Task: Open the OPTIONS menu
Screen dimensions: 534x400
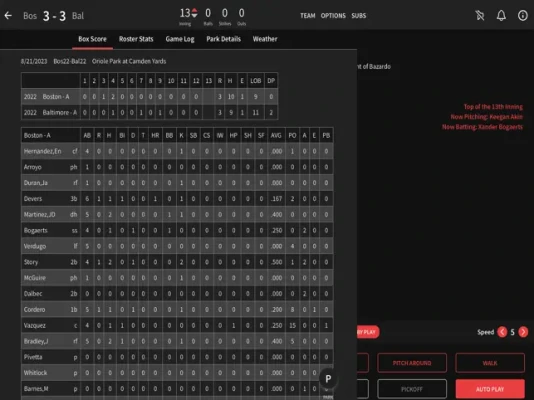Action: pos(333,16)
